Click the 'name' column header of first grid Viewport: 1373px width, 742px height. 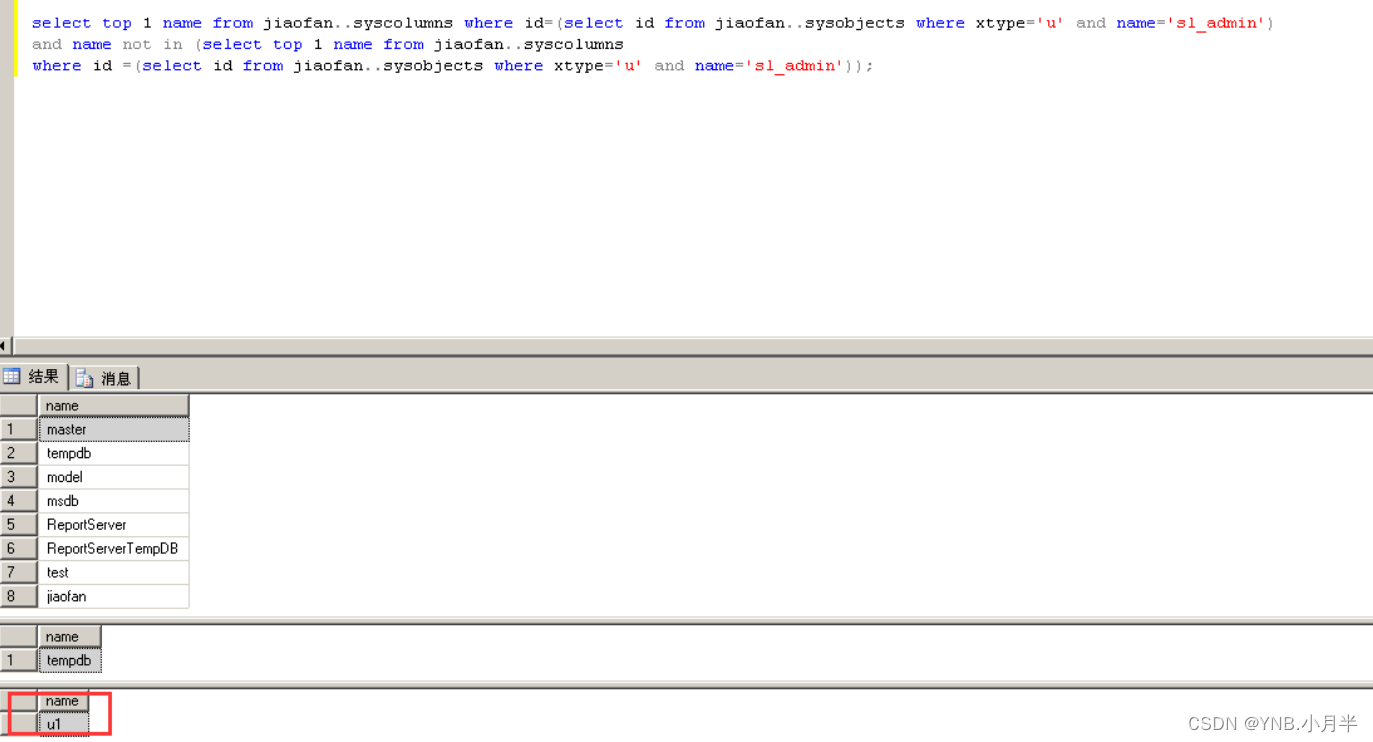pos(113,406)
